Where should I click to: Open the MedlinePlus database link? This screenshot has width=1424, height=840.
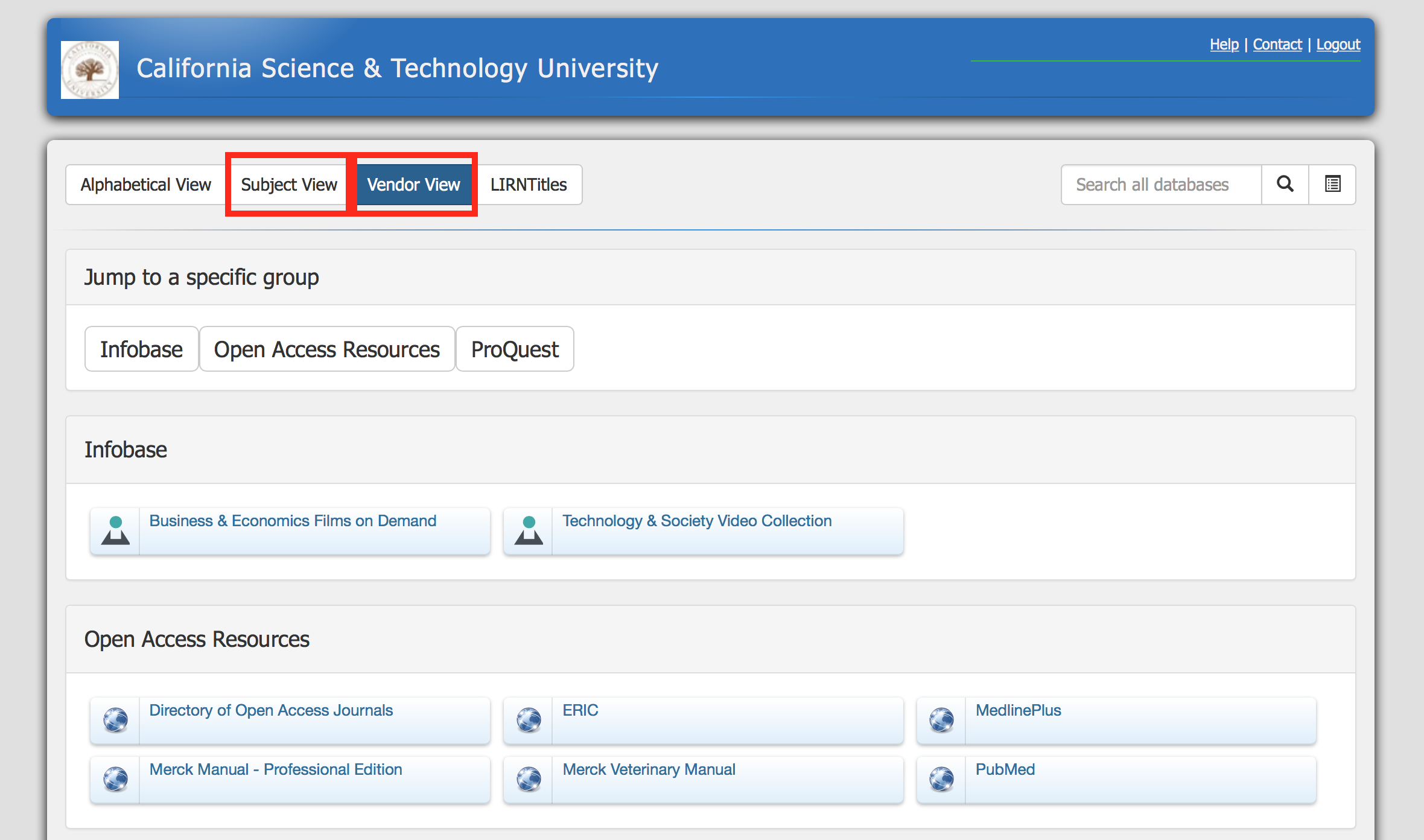tap(1018, 710)
